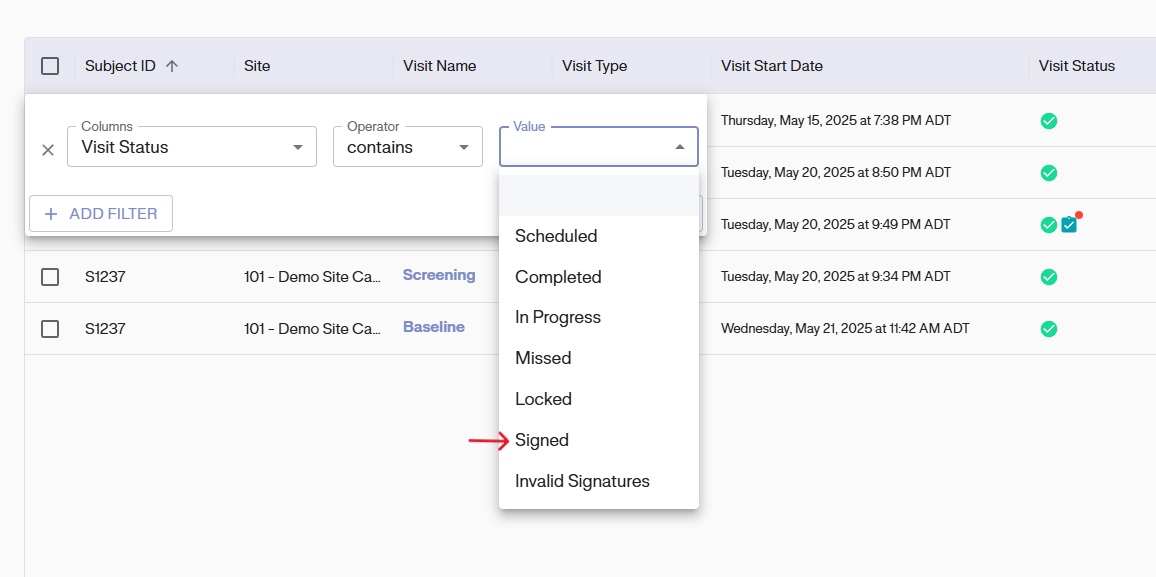Check the box for the Screening visit row

50,277
